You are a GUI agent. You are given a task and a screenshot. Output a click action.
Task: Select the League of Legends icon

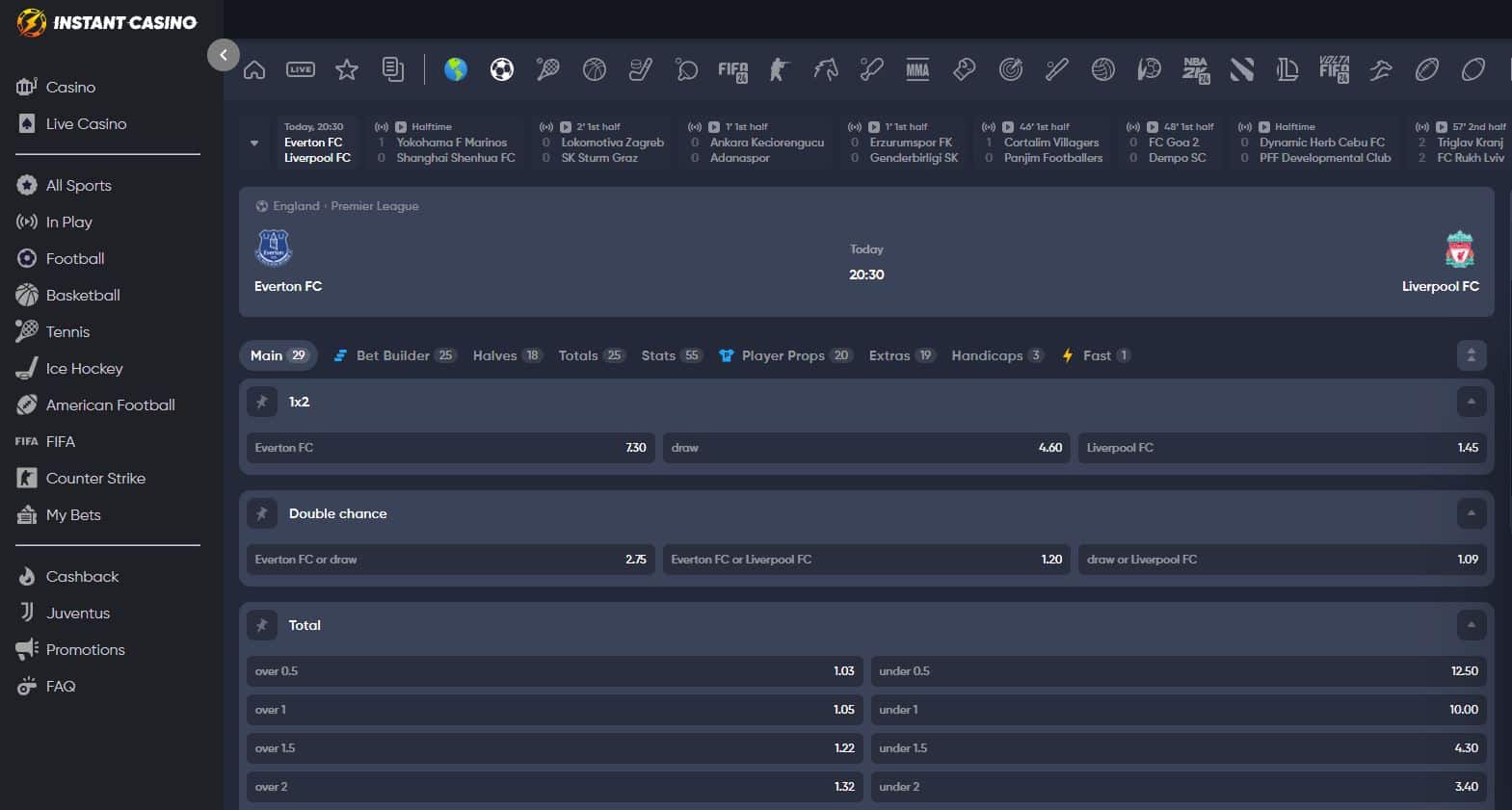[x=1288, y=69]
